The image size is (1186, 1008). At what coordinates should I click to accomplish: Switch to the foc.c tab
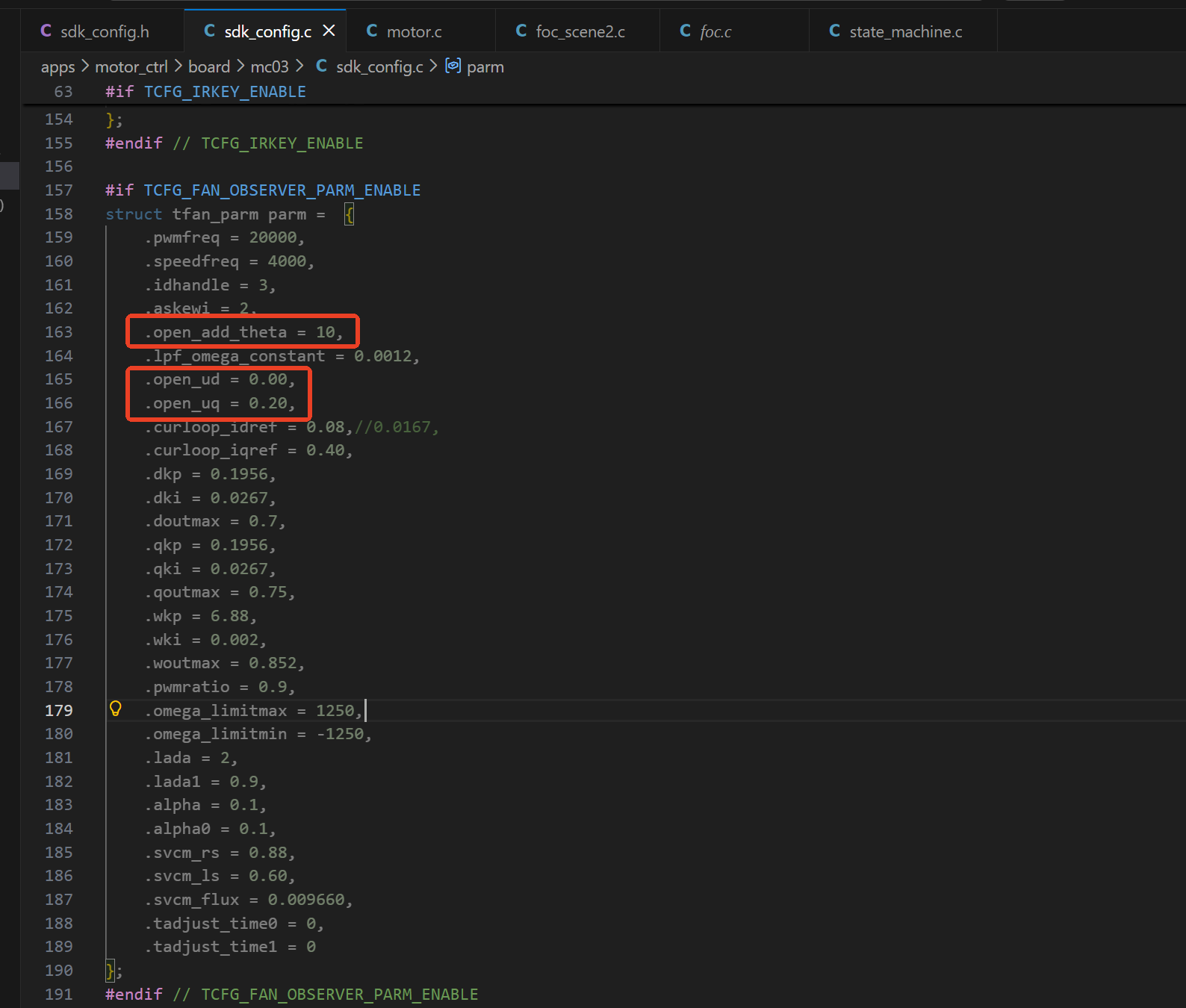click(x=734, y=31)
